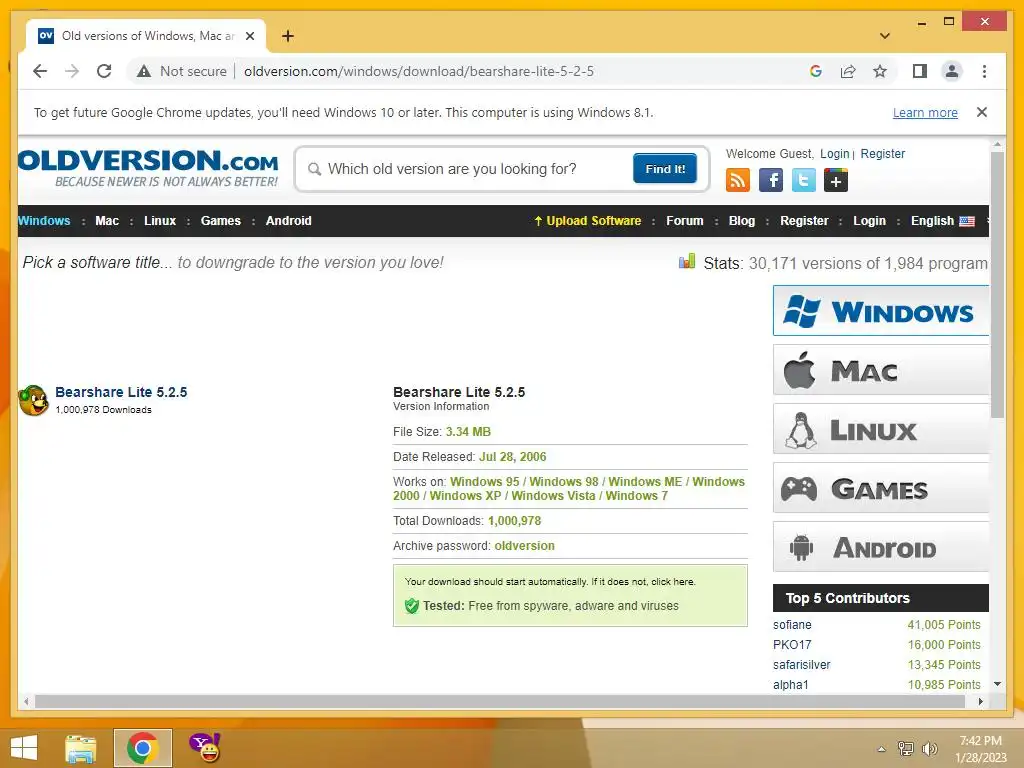Select Windows in the navigation bar

point(44,221)
